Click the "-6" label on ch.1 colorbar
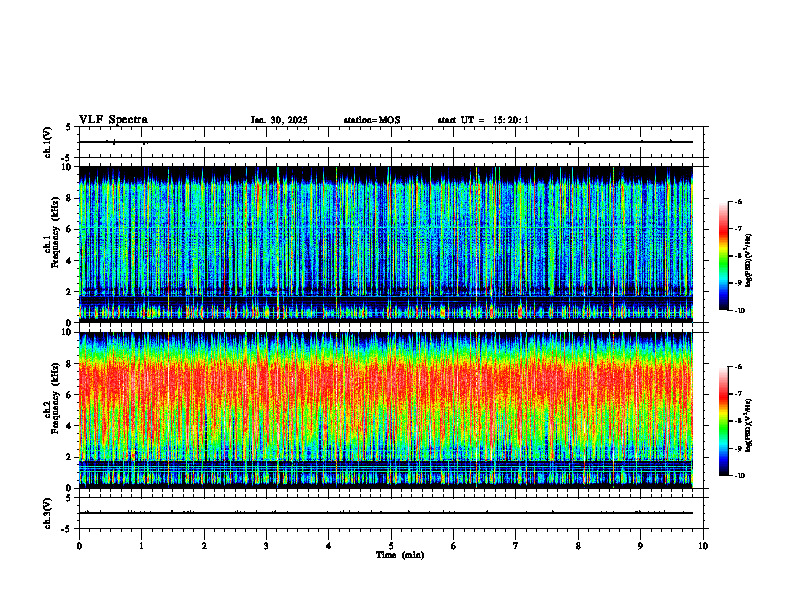792x612 pixels. click(x=738, y=201)
